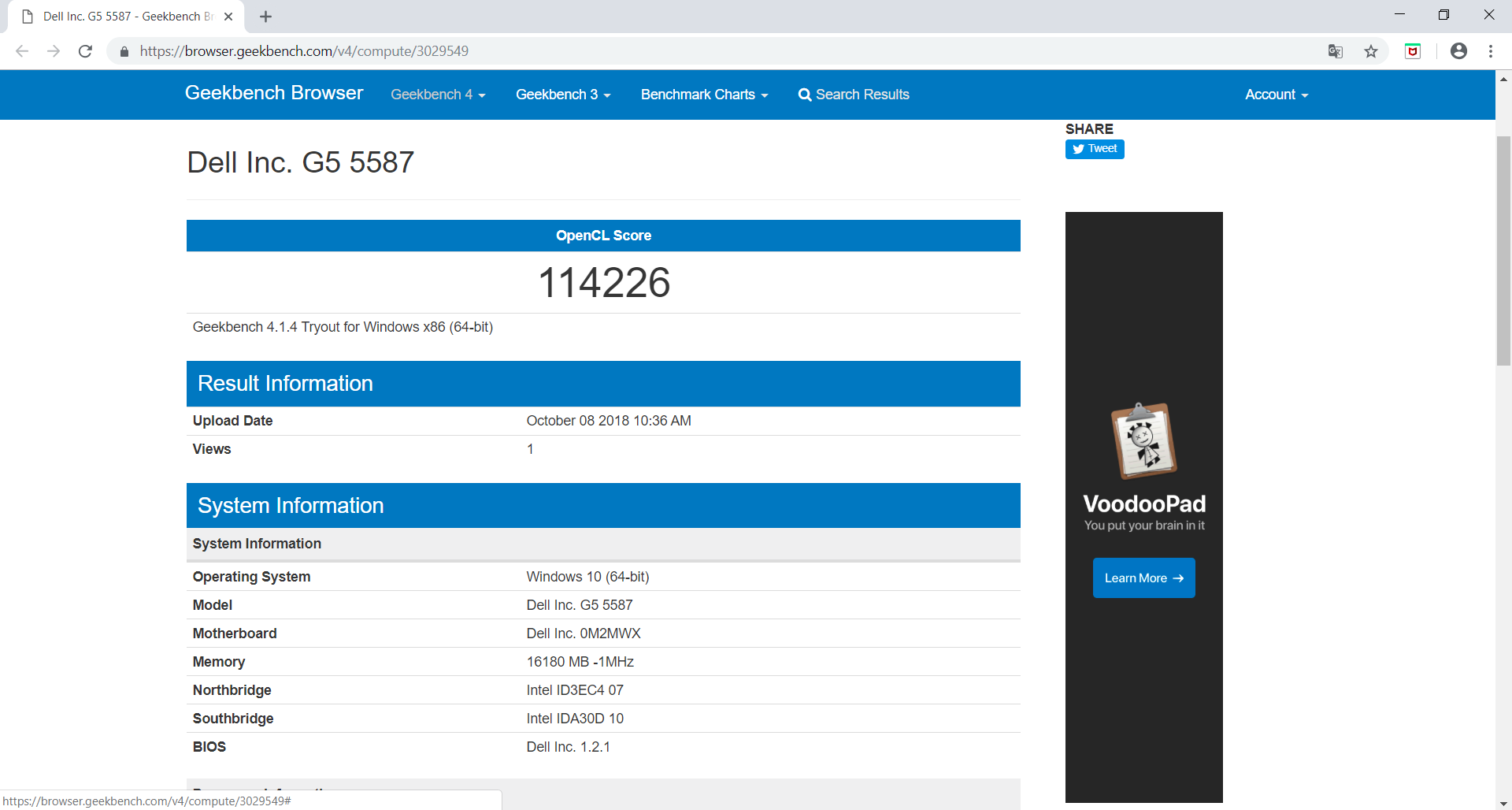
Task: Open the Account dropdown menu
Action: [1277, 95]
